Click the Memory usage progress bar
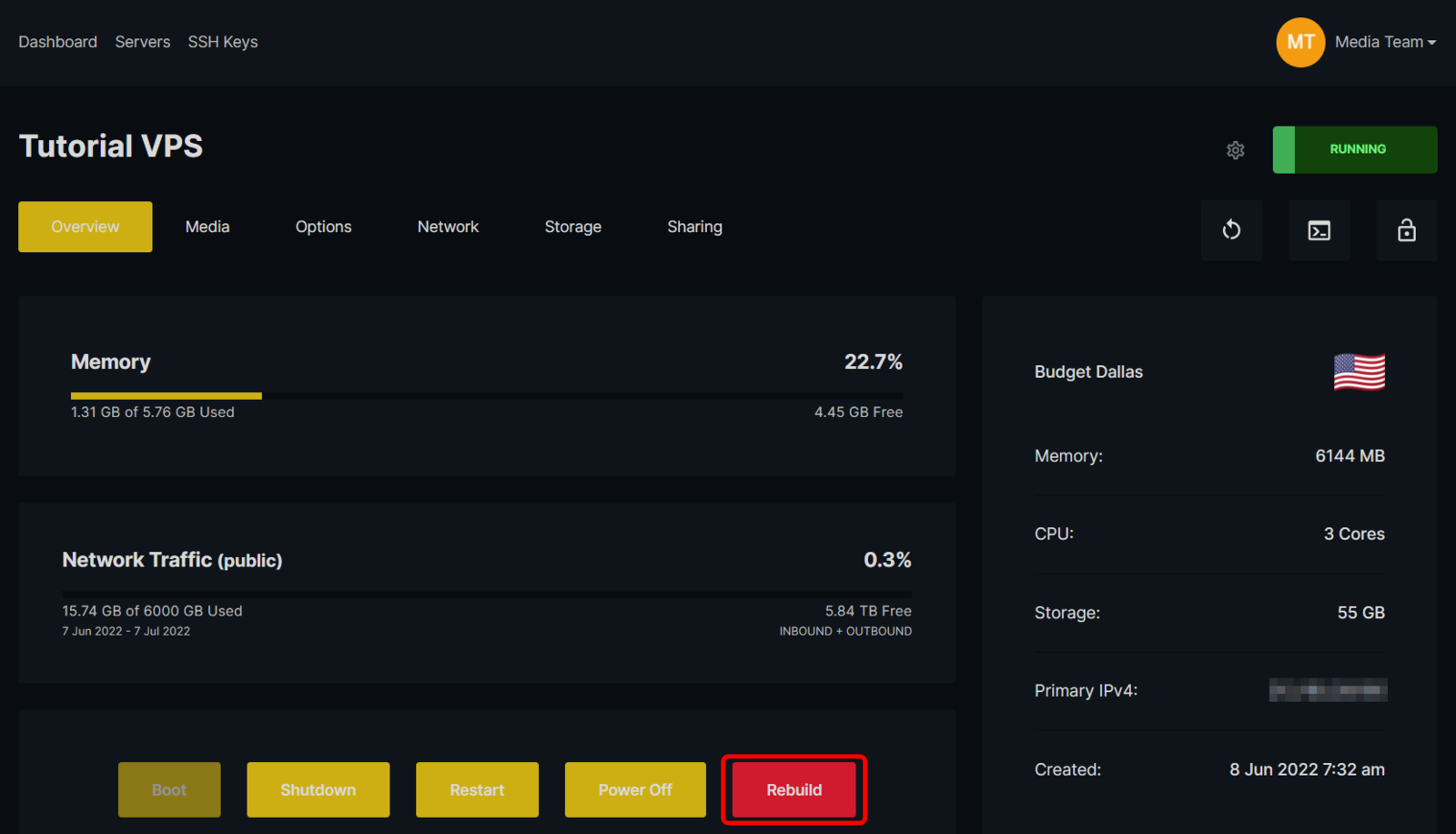This screenshot has height=834, width=1456. tap(487, 396)
